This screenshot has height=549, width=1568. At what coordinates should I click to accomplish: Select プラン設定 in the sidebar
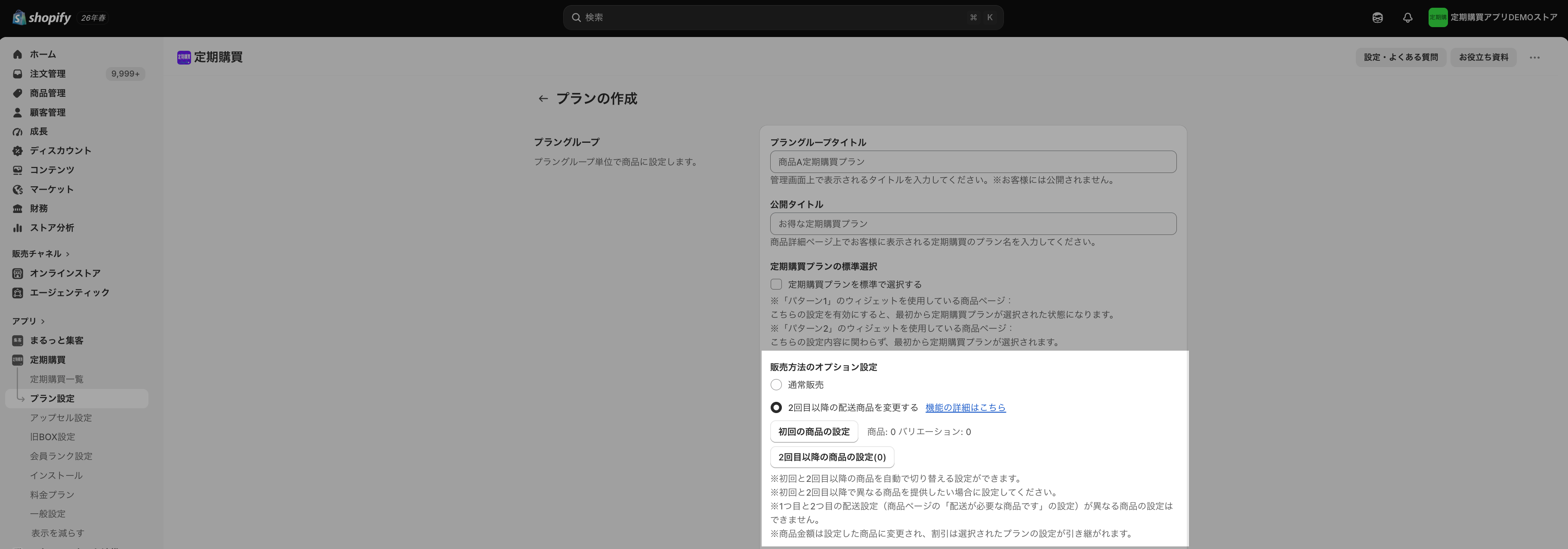click(77, 398)
